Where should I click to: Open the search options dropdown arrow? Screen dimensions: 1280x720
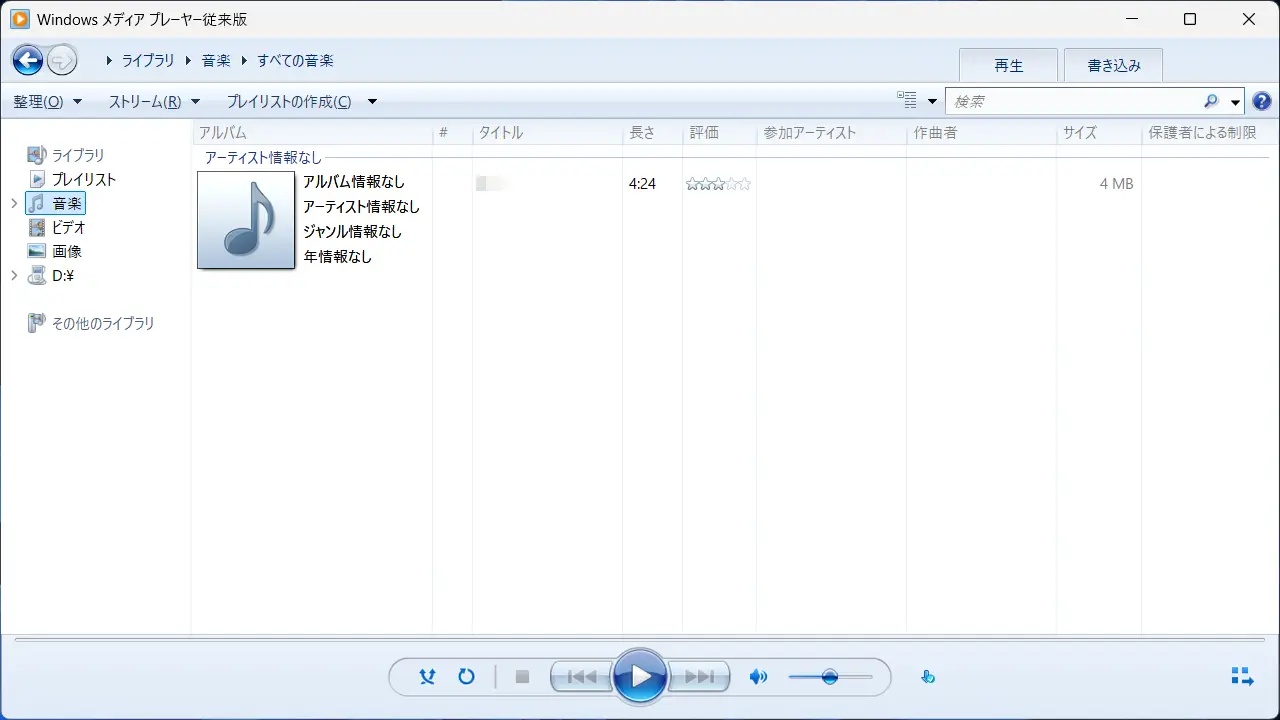pyautogui.click(x=1236, y=101)
